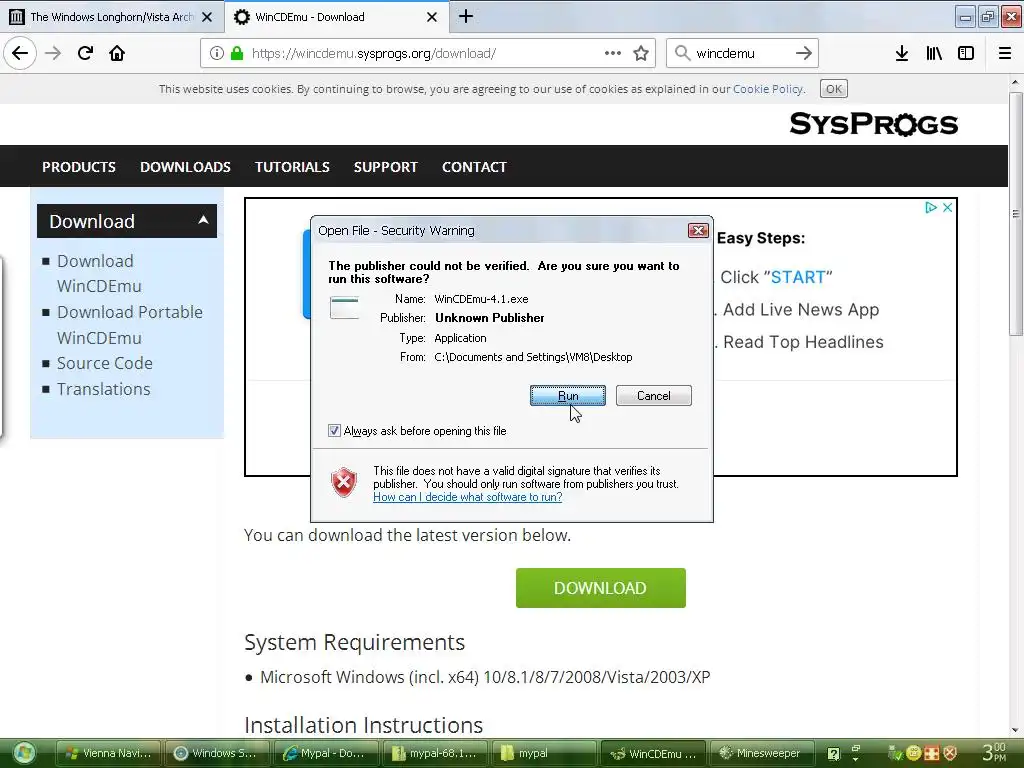Click Run in the Security Warning

(568, 396)
